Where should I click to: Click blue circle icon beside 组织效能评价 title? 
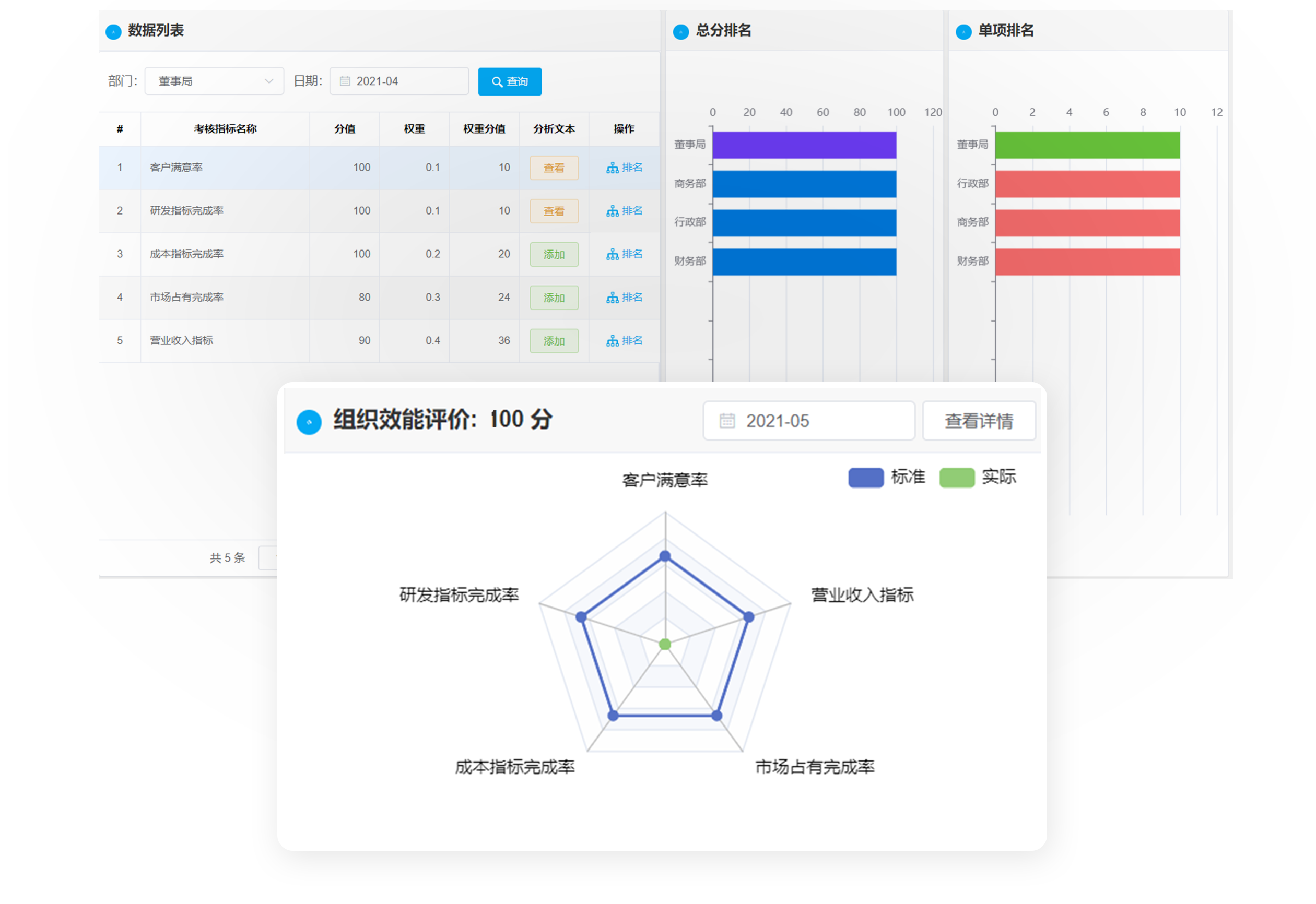pos(309,422)
